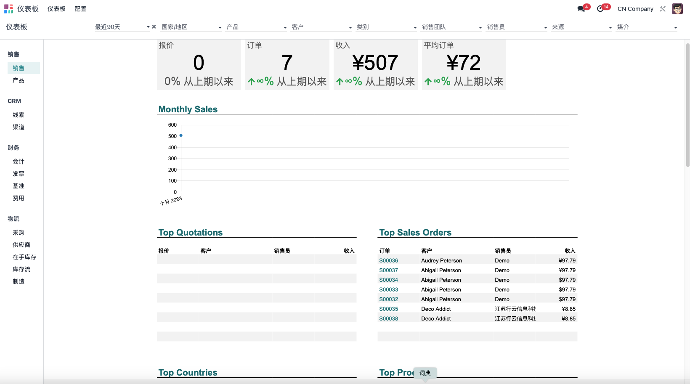Image resolution: width=690 pixels, height=384 pixels.
Task: Open sales order S00036 link
Action: 389,260
